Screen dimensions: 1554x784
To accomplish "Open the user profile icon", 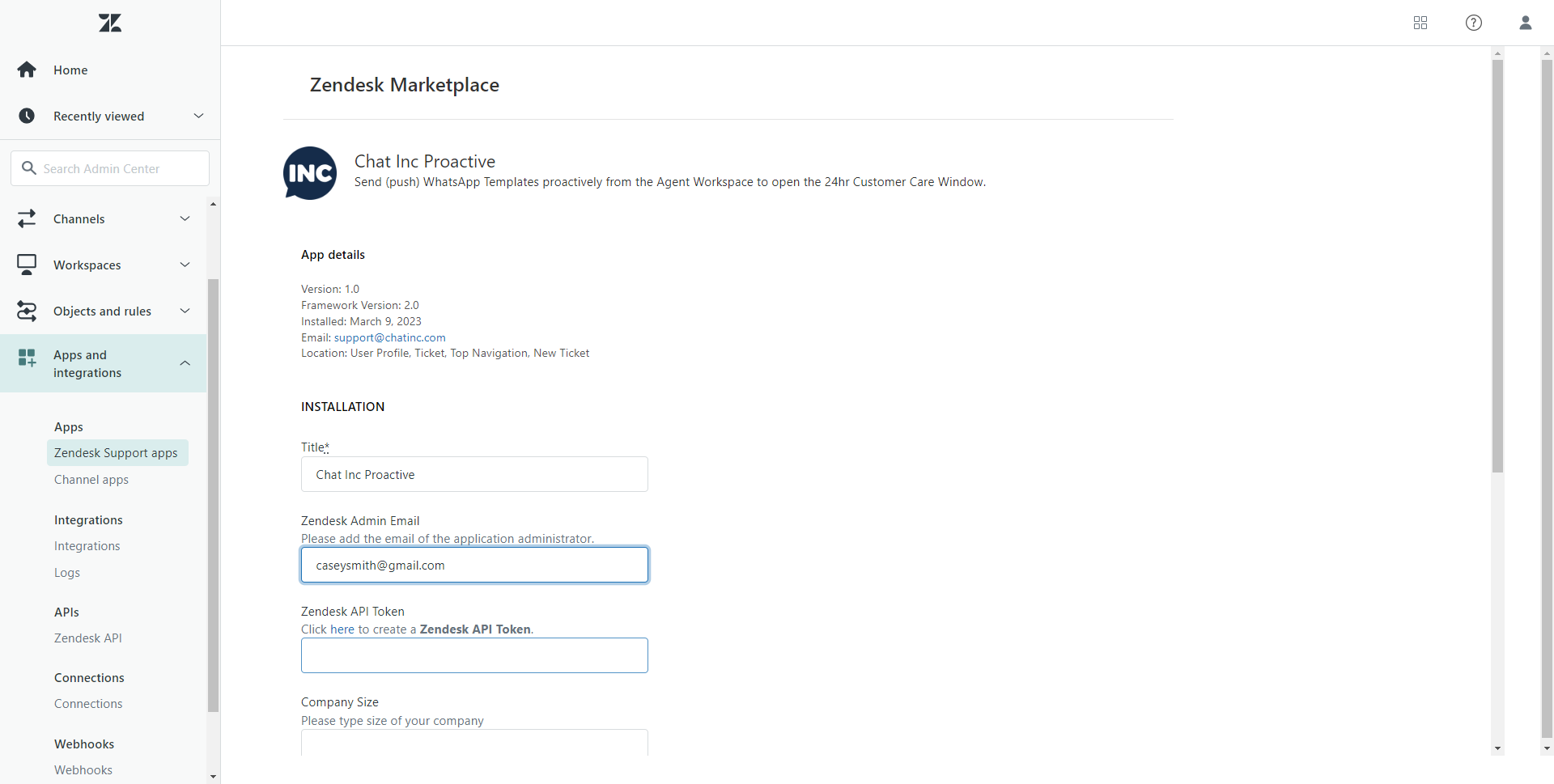I will pos(1526,23).
